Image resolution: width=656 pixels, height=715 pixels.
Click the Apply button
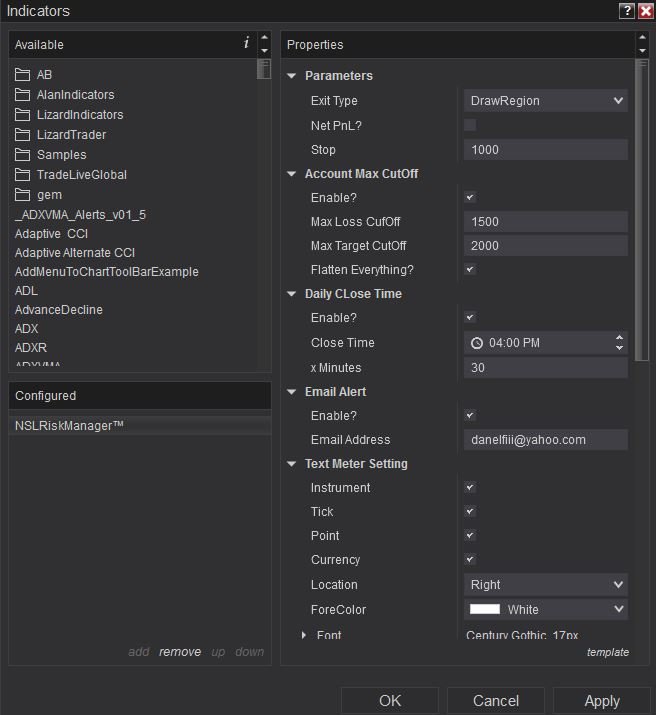coord(601,701)
